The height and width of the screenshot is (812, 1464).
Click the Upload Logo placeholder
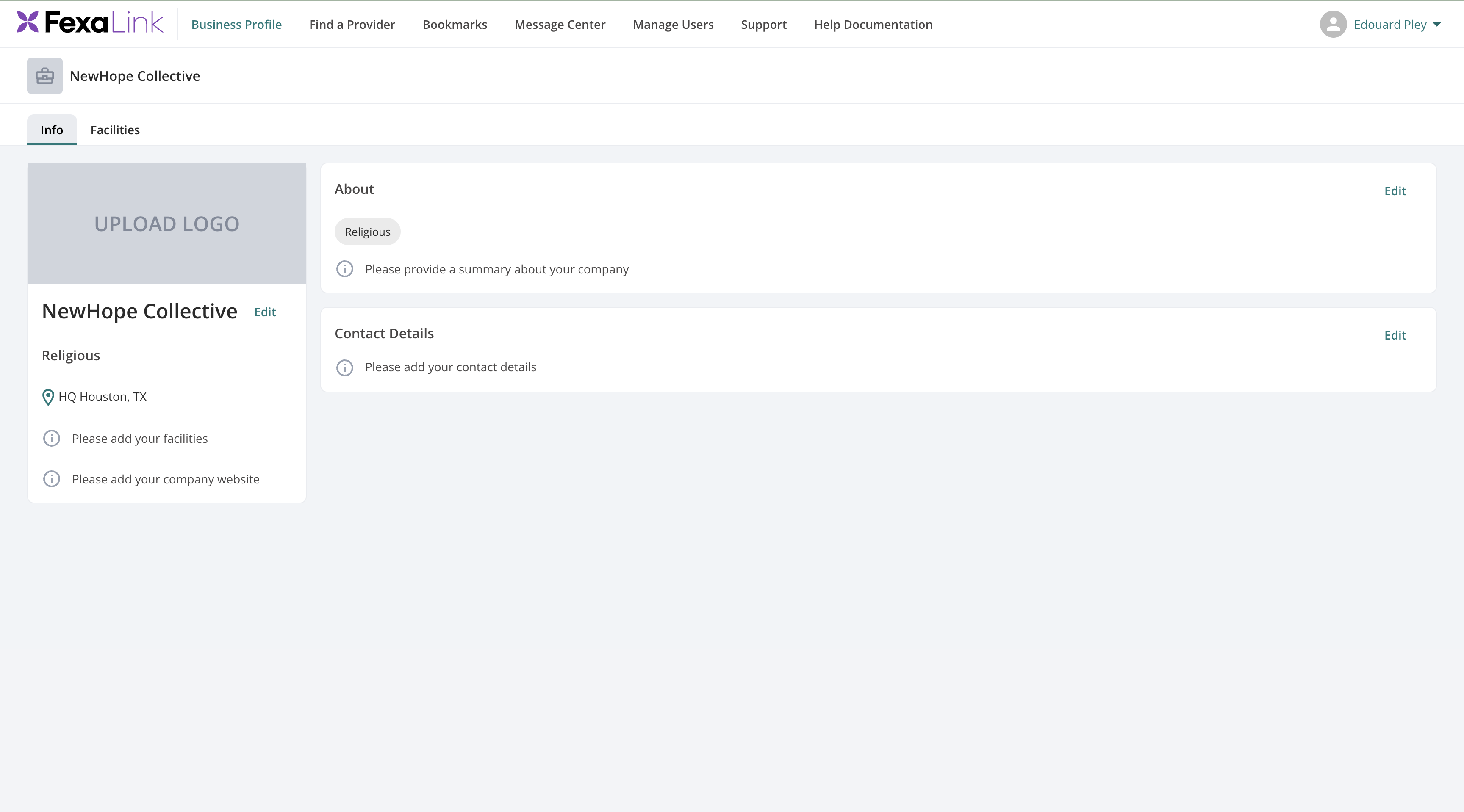click(166, 224)
